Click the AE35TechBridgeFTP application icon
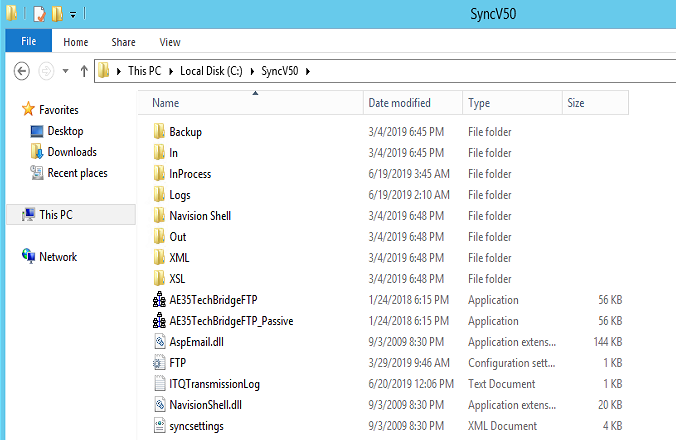 point(159,300)
